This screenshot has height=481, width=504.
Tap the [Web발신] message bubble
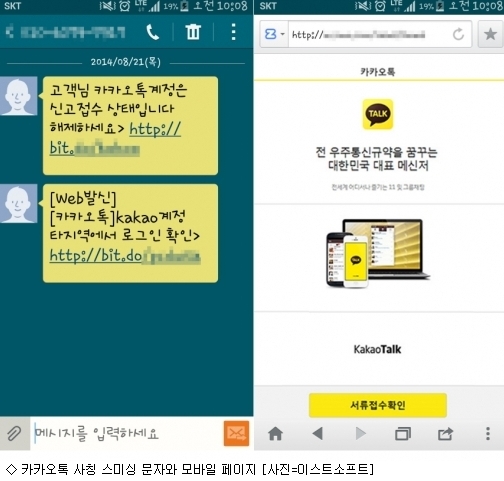click(130, 233)
